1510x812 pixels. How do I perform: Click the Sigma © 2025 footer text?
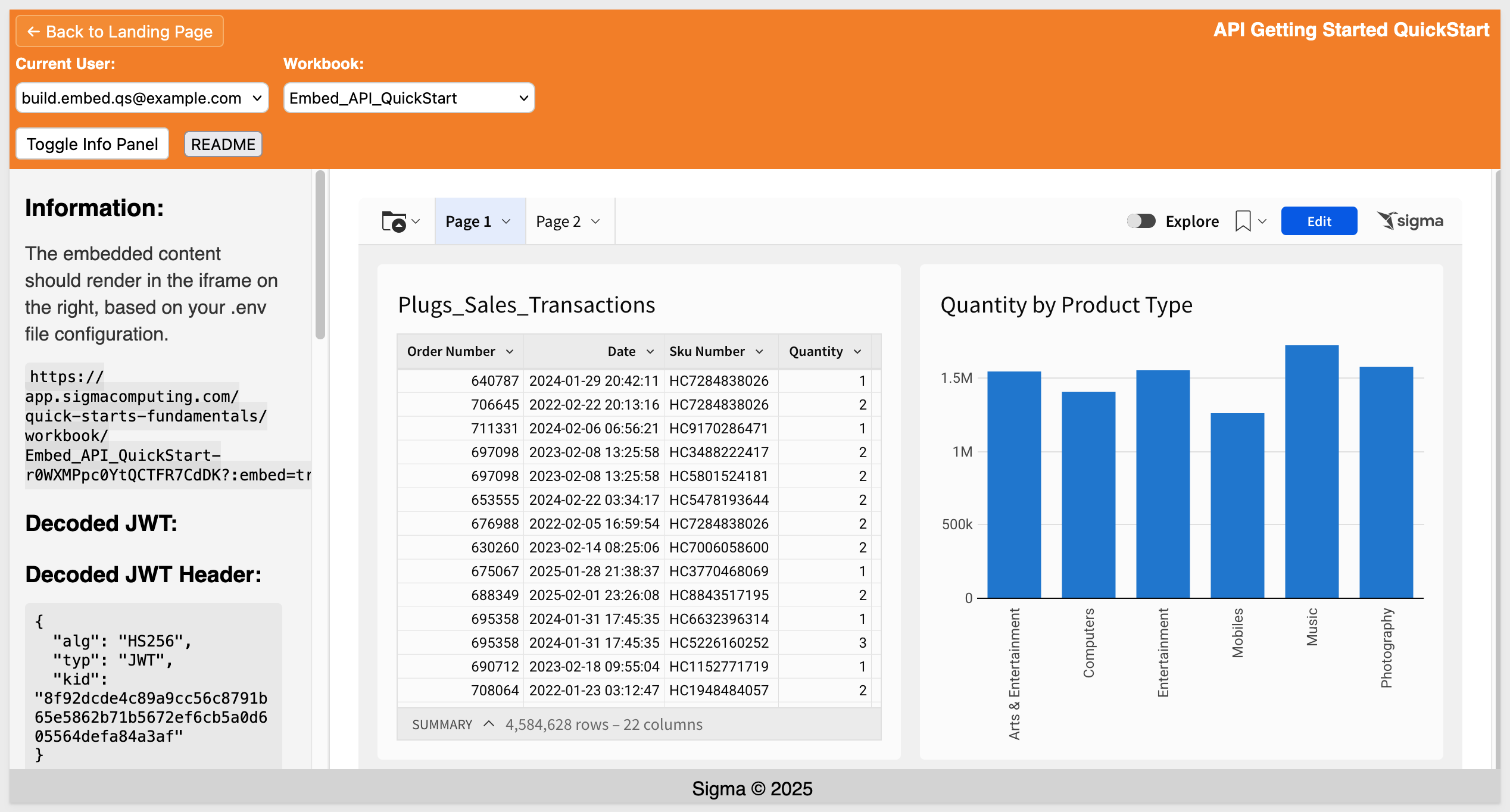click(752, 789)
